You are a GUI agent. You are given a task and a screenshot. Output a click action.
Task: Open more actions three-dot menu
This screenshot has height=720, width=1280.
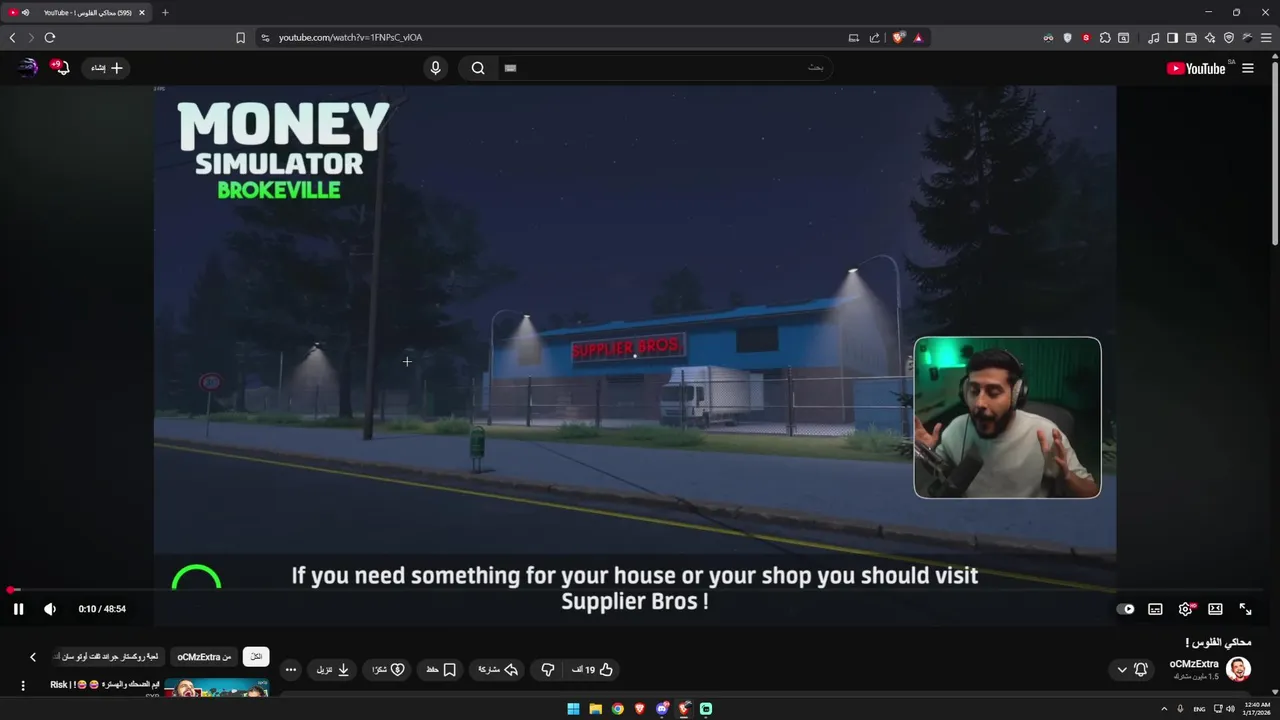click(290, 670)
